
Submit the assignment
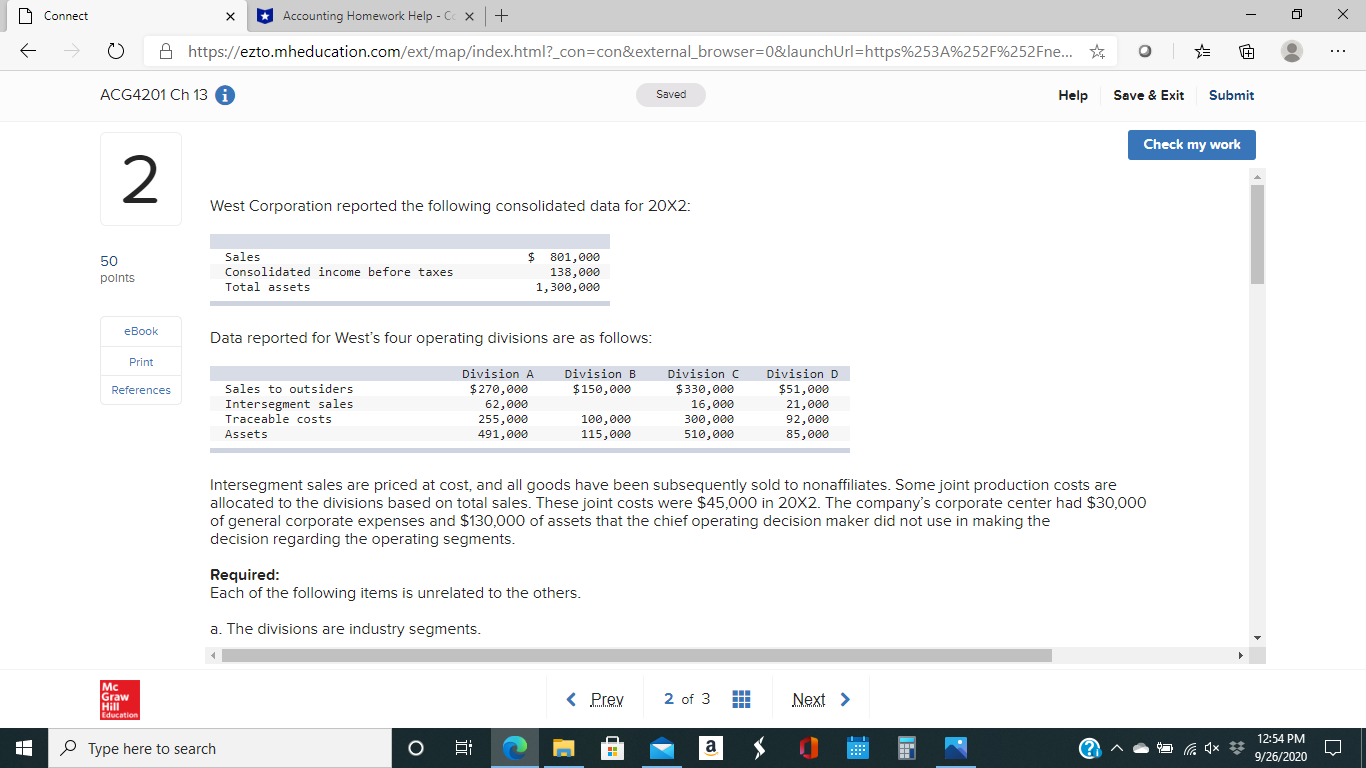click(1231, 95)
